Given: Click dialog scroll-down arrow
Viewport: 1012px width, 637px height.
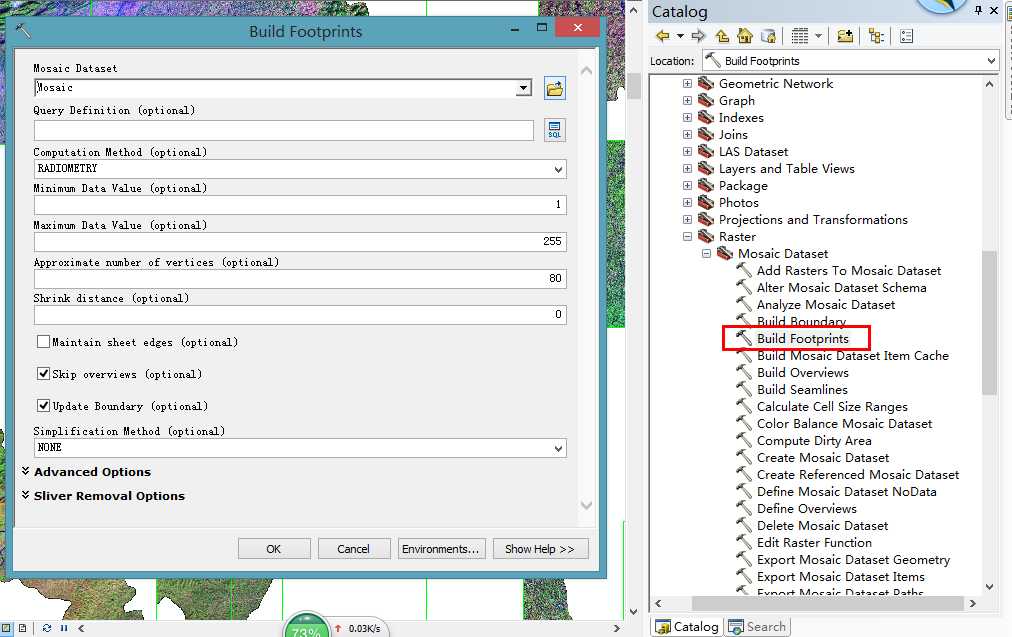Looking at the screenshot, I should coord(586,505).
